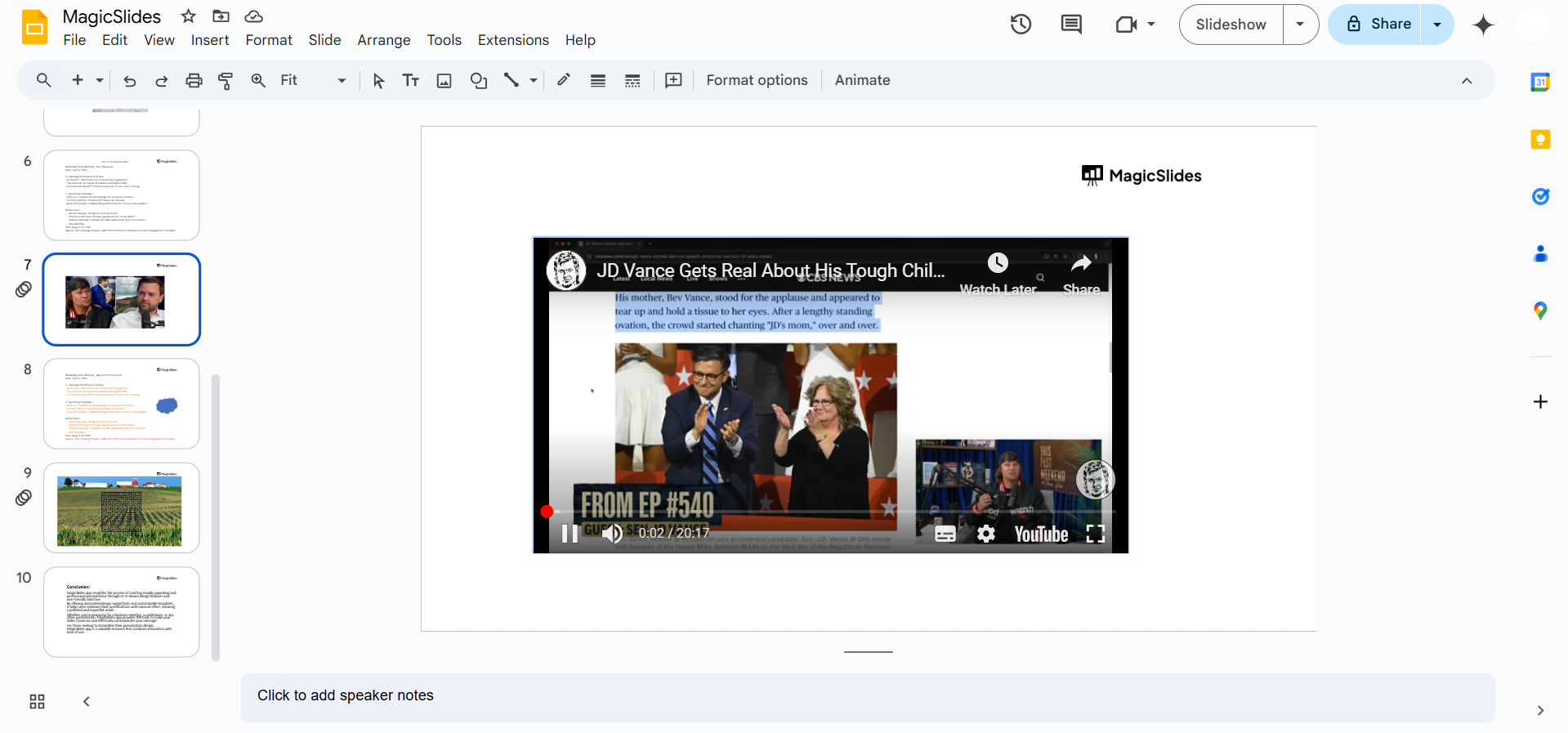Open Google Keep in side panel
1568x733 pixels.
coord(1540,140)
